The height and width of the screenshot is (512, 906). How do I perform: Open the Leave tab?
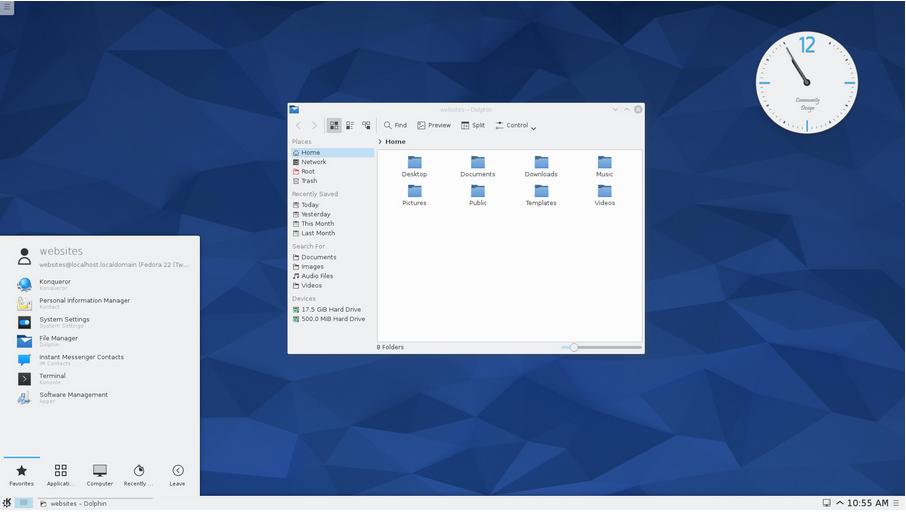click(177, 475)
